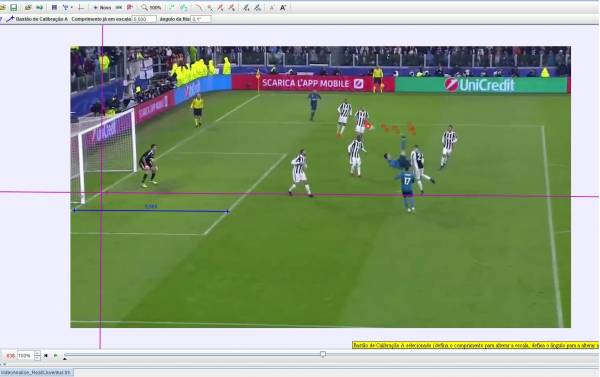Click the open file folder icon
This screenshot has height=377, width=600.
(2, 7)
